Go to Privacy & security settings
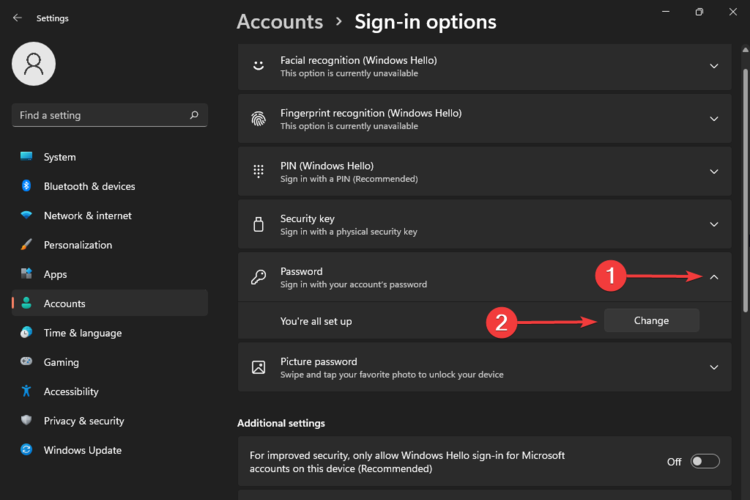This screenshot has width=750, height=500. (83, 421)
